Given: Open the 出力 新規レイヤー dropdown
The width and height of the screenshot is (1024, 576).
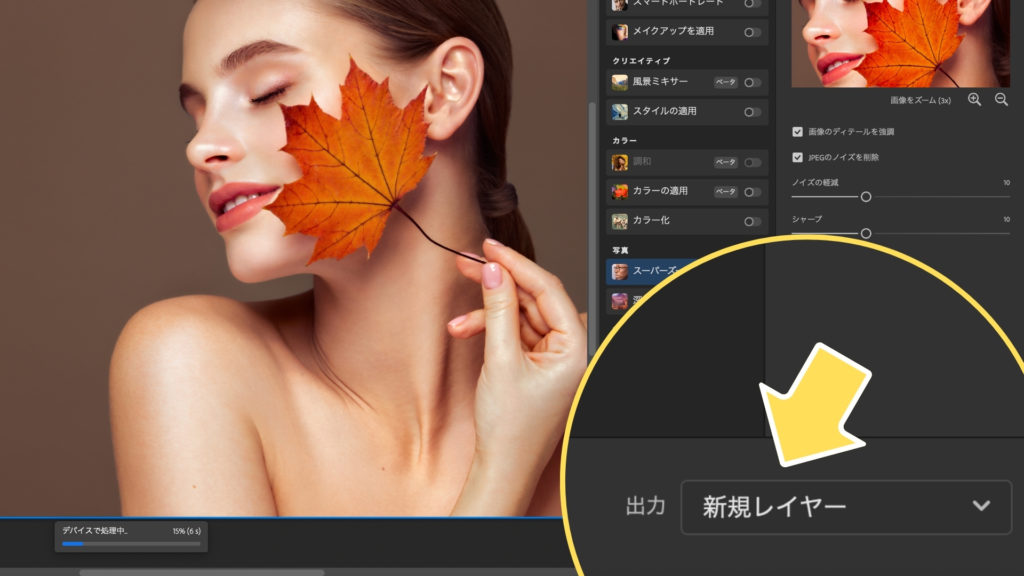Looking at the screenshot, I should pyautogui.click(x=845, y=507).
